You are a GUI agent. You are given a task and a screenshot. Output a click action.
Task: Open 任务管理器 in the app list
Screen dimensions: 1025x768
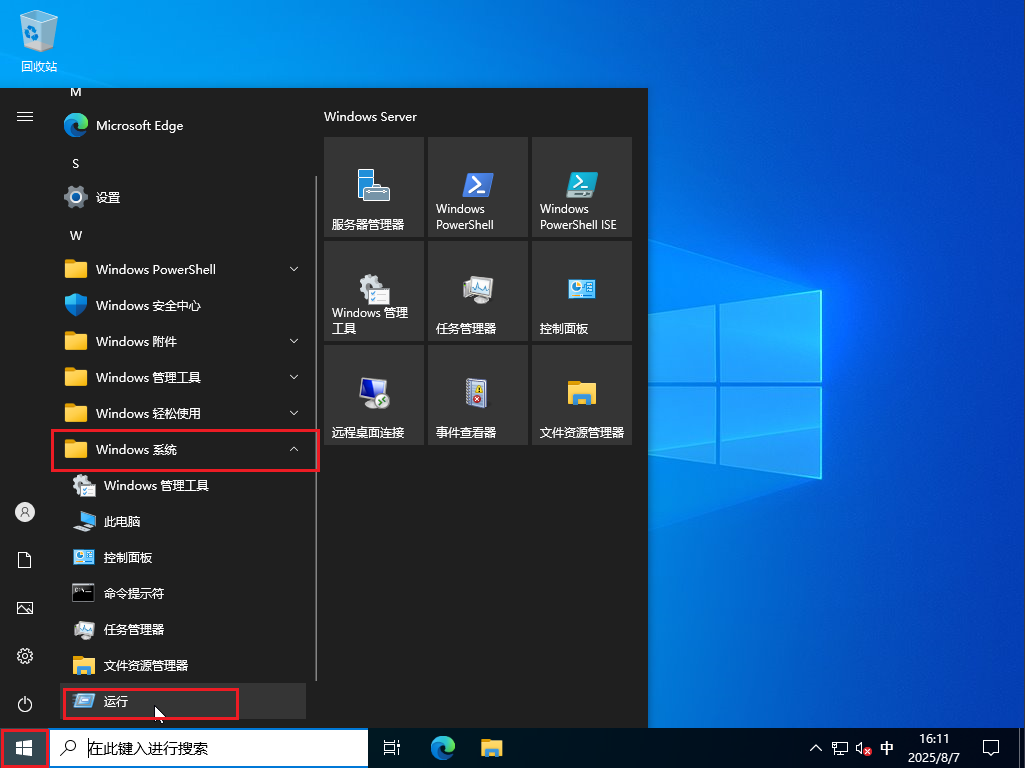click(183, 629)
